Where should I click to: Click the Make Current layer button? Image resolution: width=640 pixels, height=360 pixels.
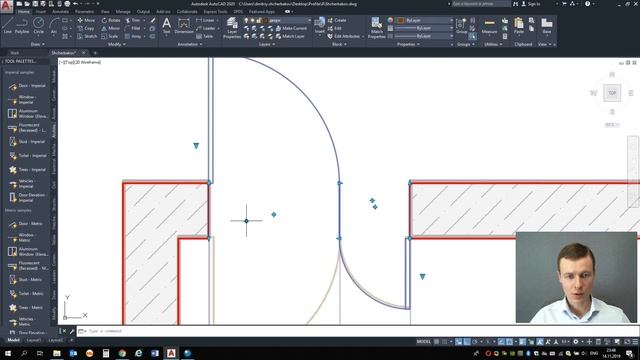click(291, 28)
